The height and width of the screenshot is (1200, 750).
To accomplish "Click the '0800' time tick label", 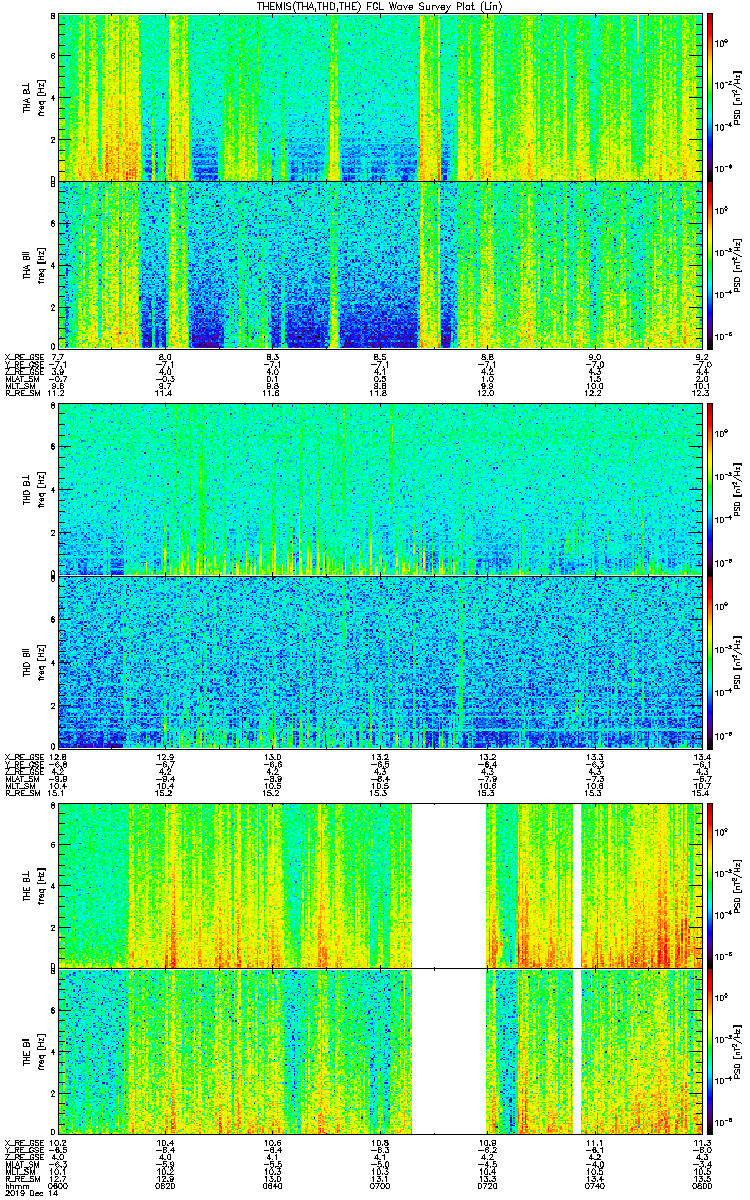I will pyautogui.click(x=701, y=1186).
